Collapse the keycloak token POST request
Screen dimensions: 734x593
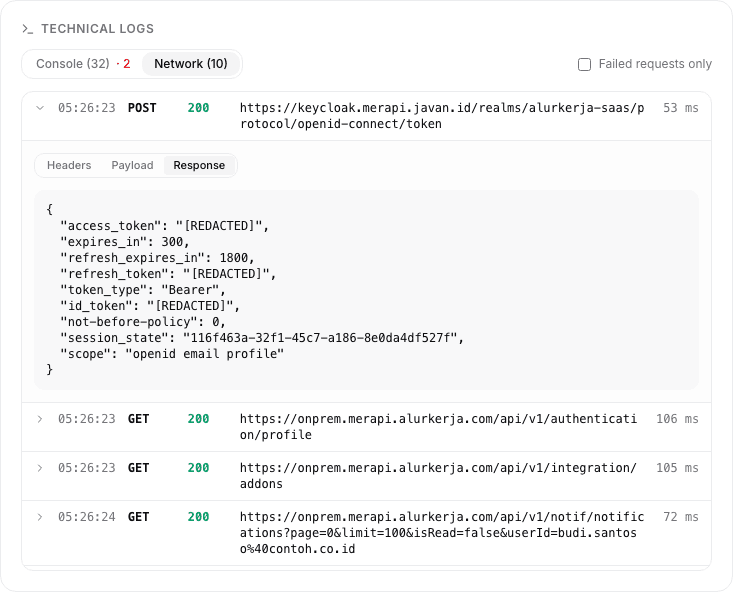click(40, 108)
